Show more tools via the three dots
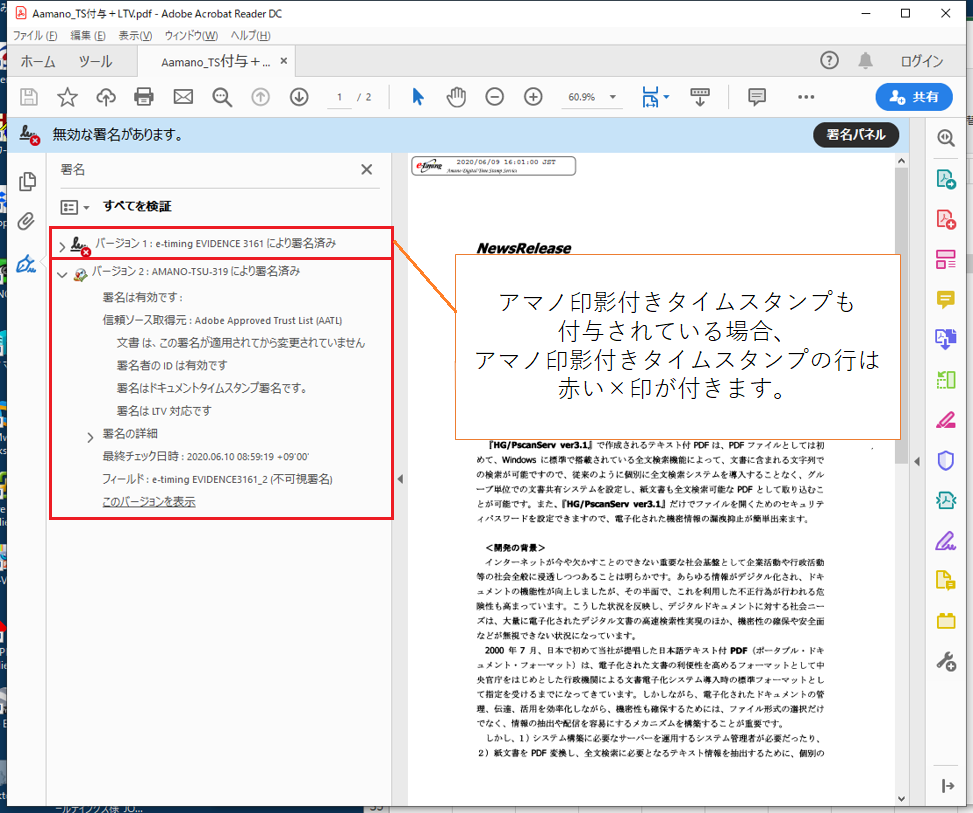 pyautogui.click(x=806, y=97)
